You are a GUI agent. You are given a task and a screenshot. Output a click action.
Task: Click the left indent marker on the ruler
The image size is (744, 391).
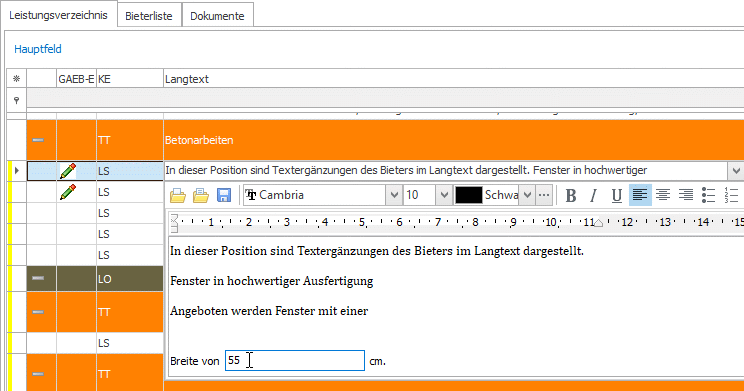click(174, 223)
